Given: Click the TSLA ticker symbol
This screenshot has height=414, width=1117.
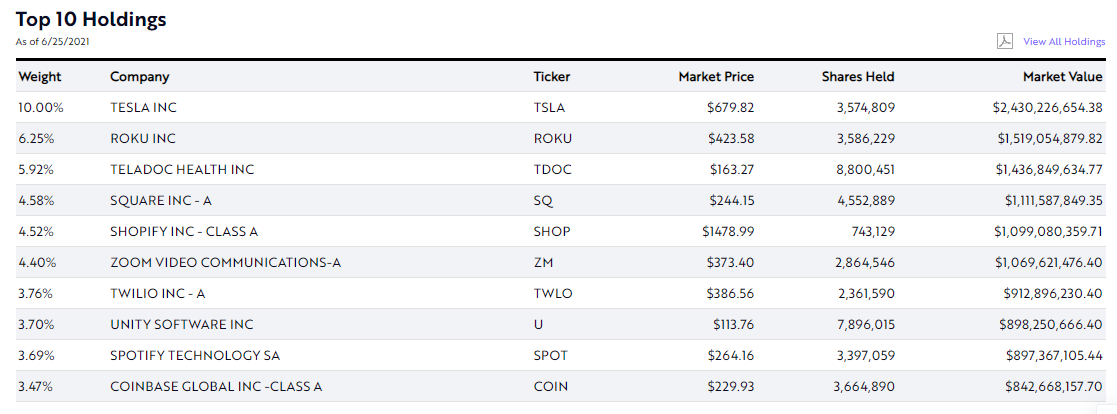Looking at the screenshot, I should (x=550, y=107).
